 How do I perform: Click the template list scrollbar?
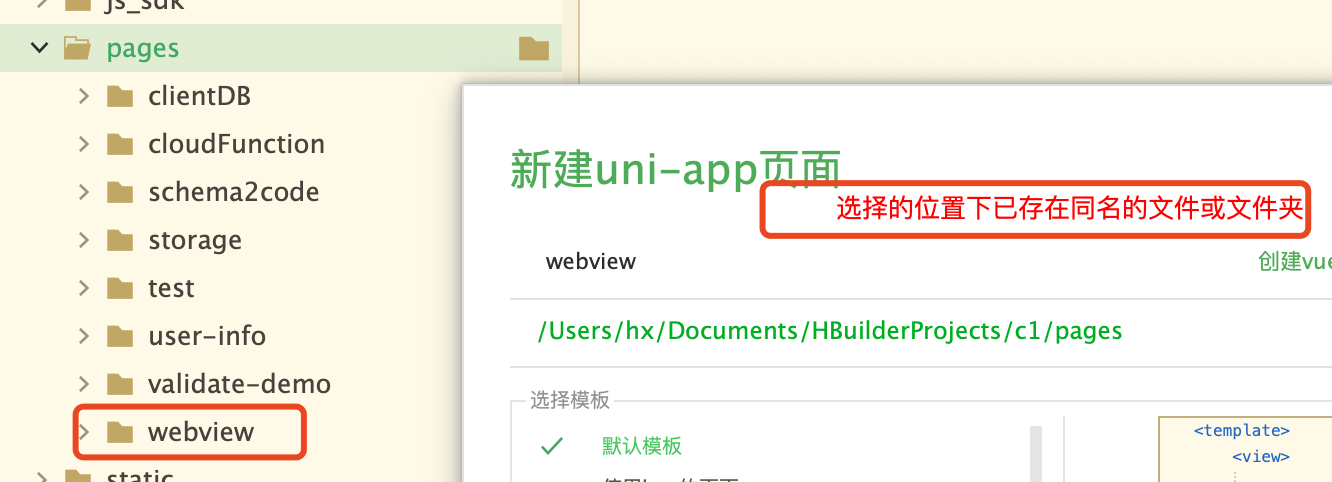pos(1036,452)
